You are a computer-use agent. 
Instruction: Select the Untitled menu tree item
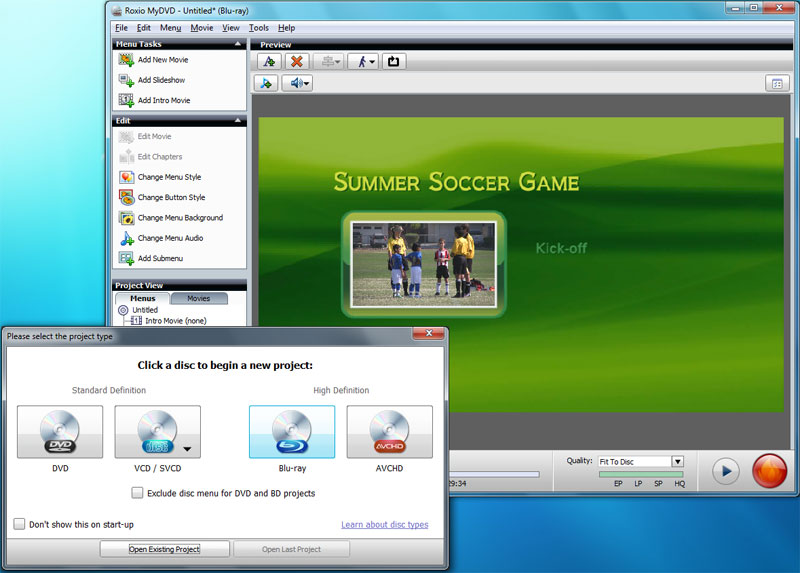pyautogui.click(x=145, y=310)
